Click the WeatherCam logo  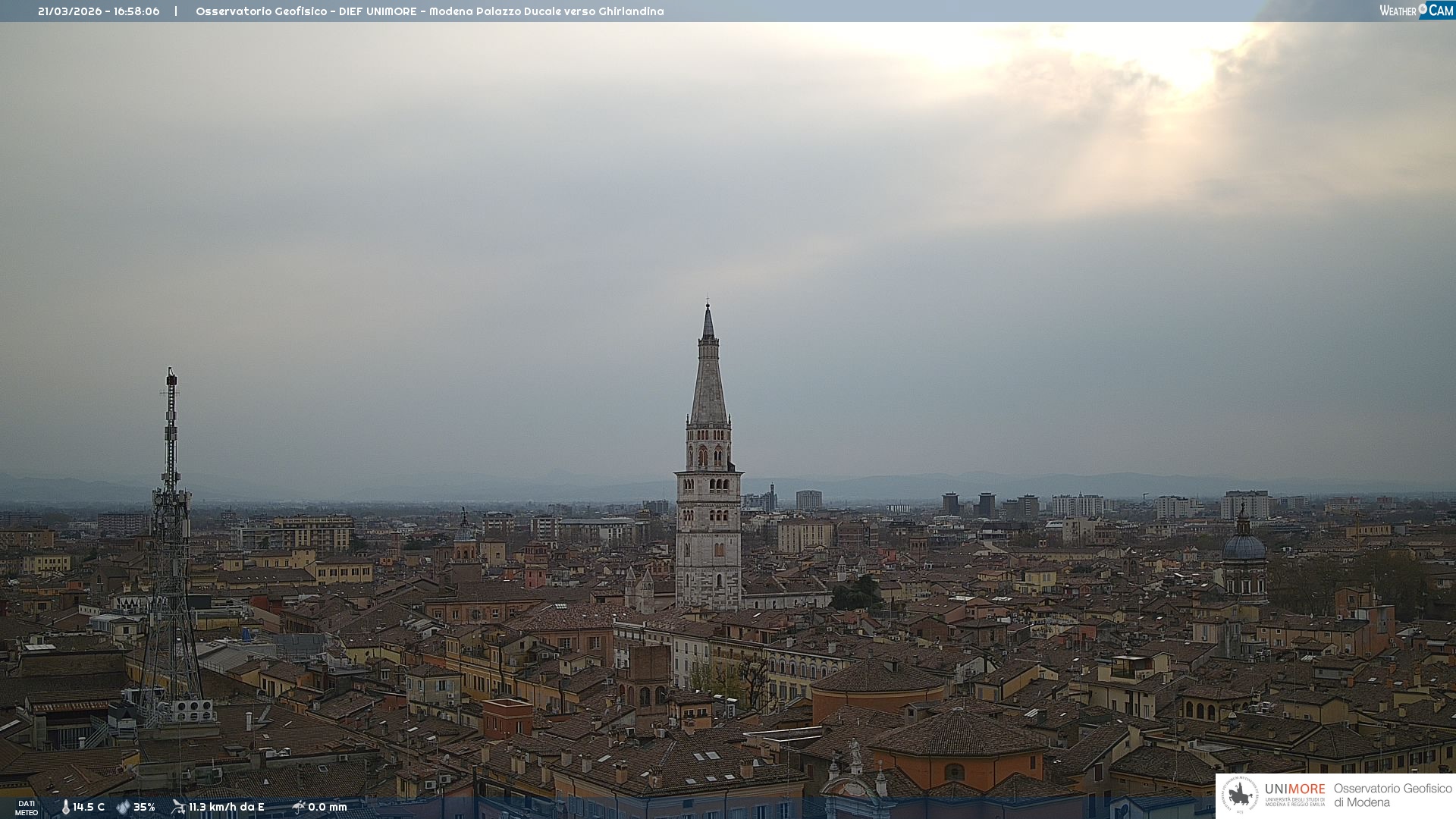click(x=1416, y=11)
